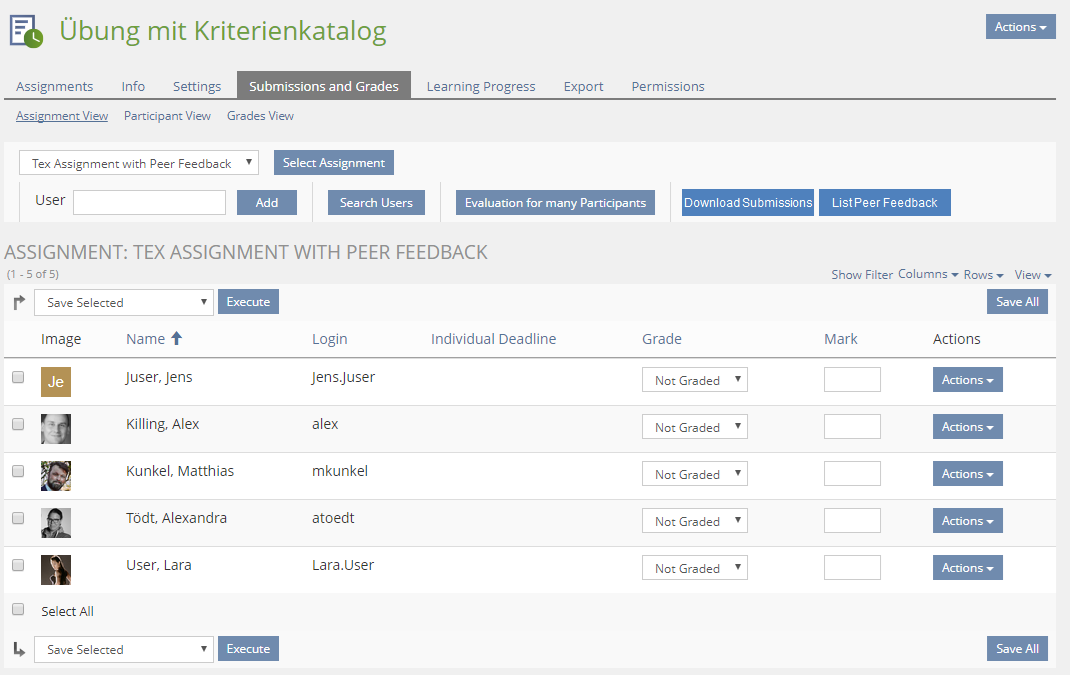Click Alex Killing's profile picture
This screenshot has height=675, width=1070.
(56, 428)
